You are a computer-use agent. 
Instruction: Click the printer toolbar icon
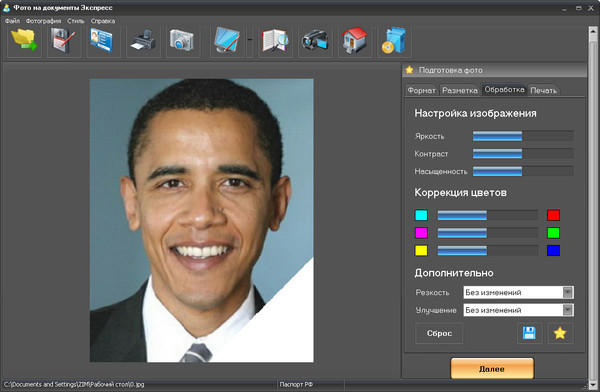pos(143,41)
